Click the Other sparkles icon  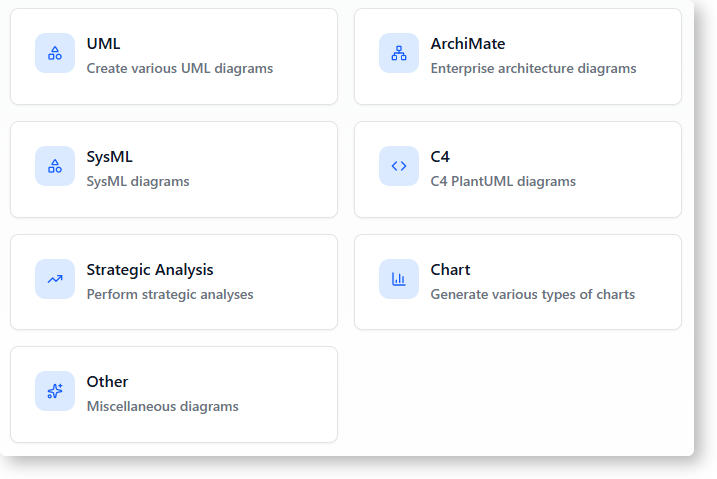55,391
